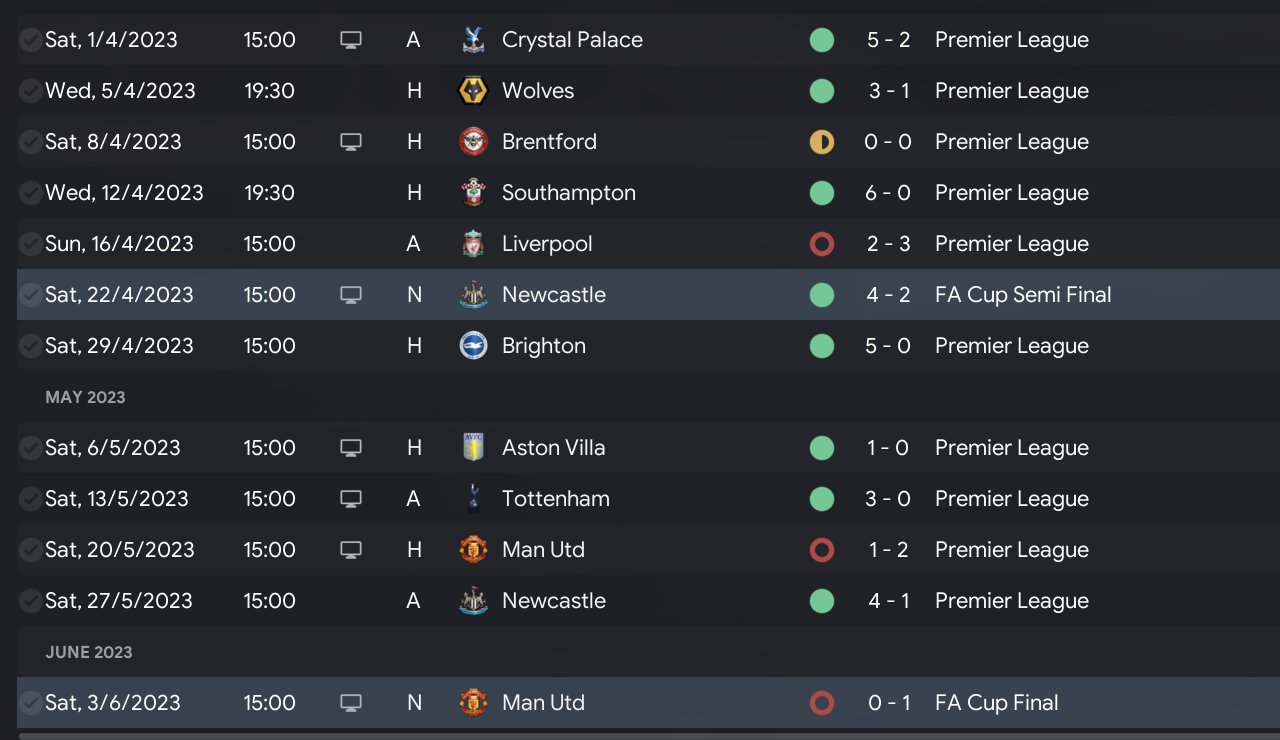
Task: Click the Liverpool club badge
Action: [473, 244]
